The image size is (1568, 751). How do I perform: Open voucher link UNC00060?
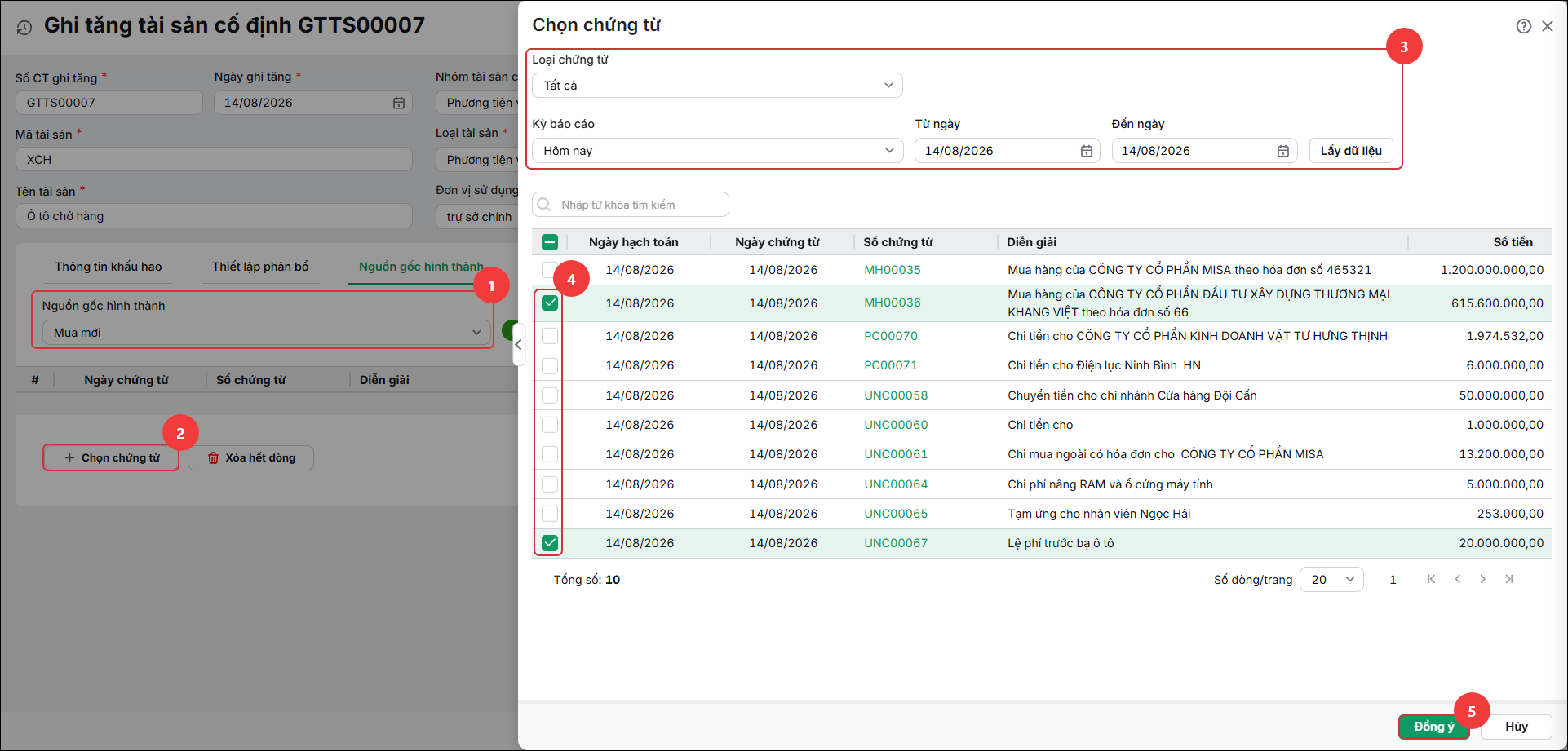click(896, 425)
